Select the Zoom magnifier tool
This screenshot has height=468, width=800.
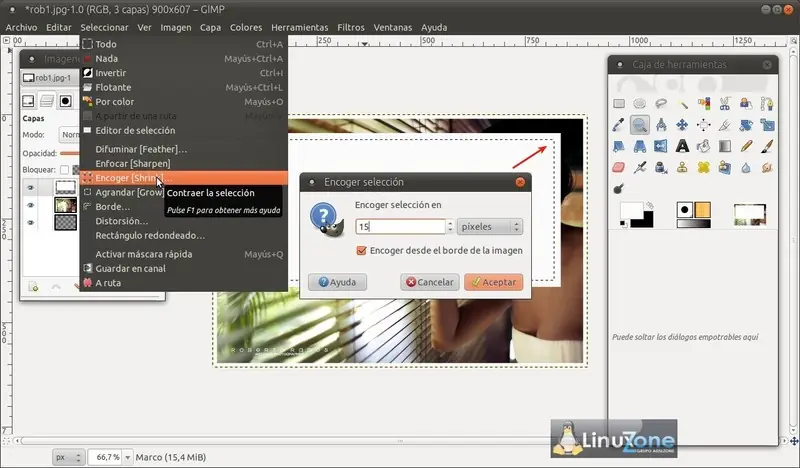(x=640, y=125)
